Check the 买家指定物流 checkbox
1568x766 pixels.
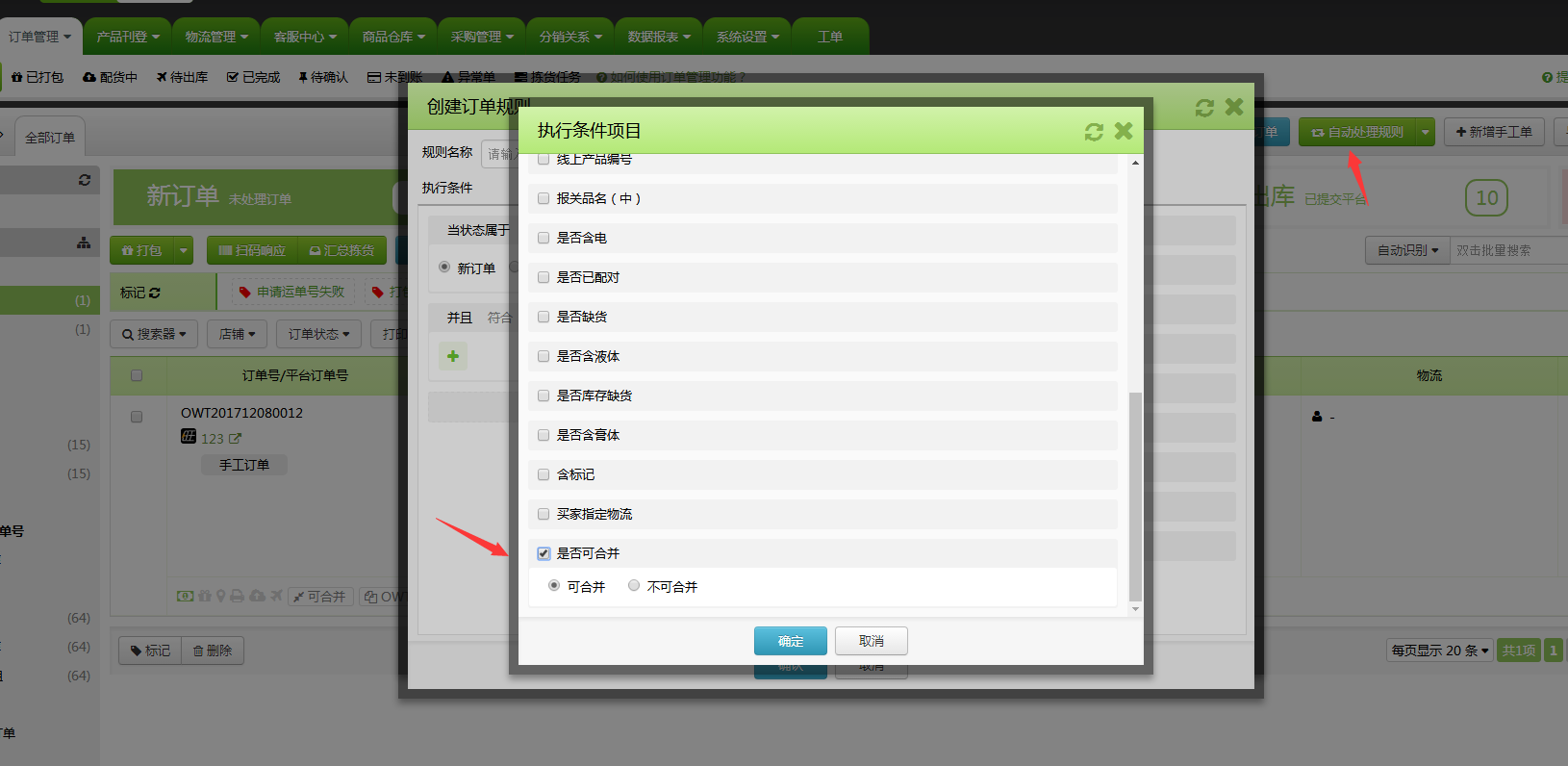point(544,514)
